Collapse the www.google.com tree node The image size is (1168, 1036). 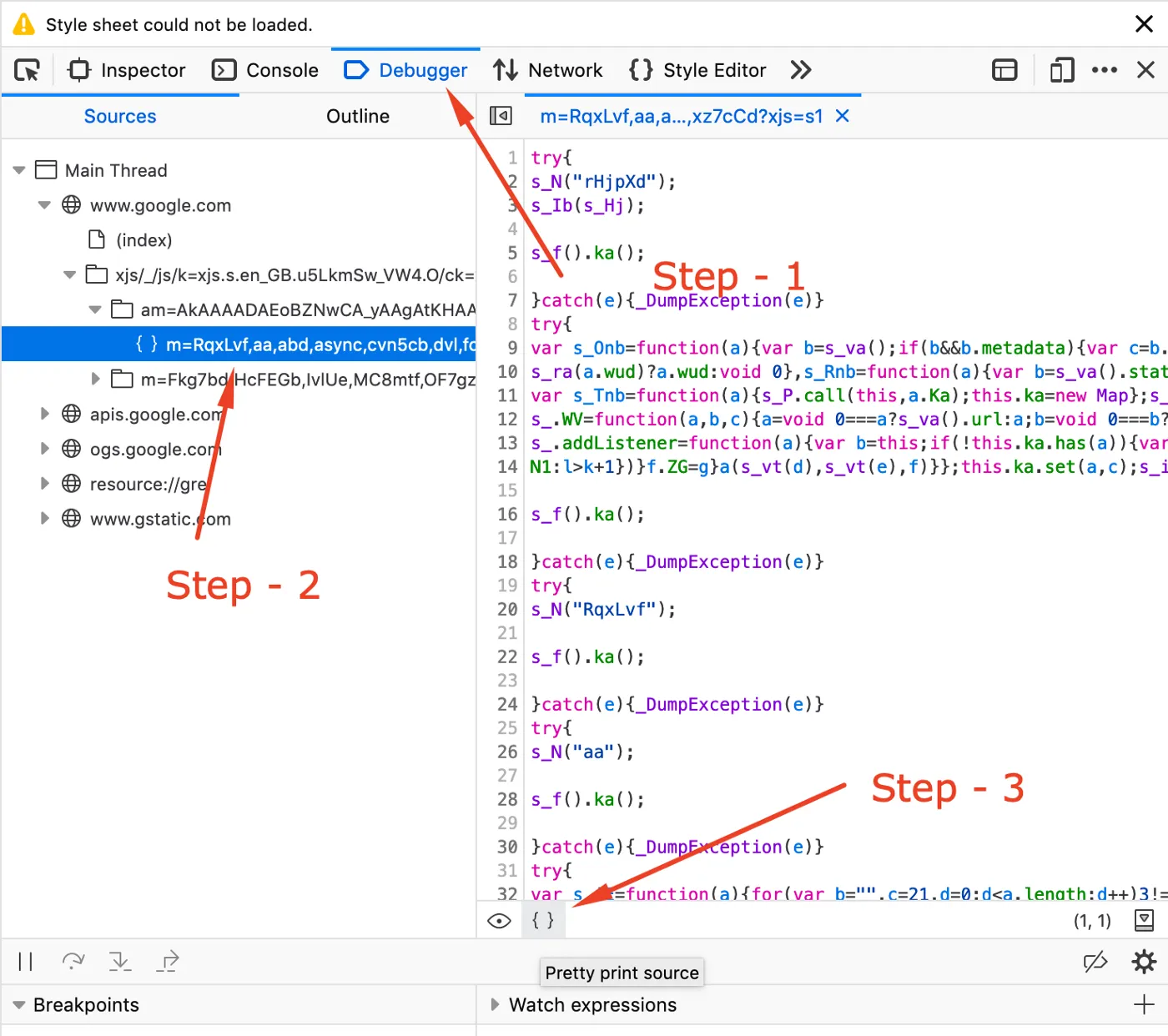pos(45,204)
